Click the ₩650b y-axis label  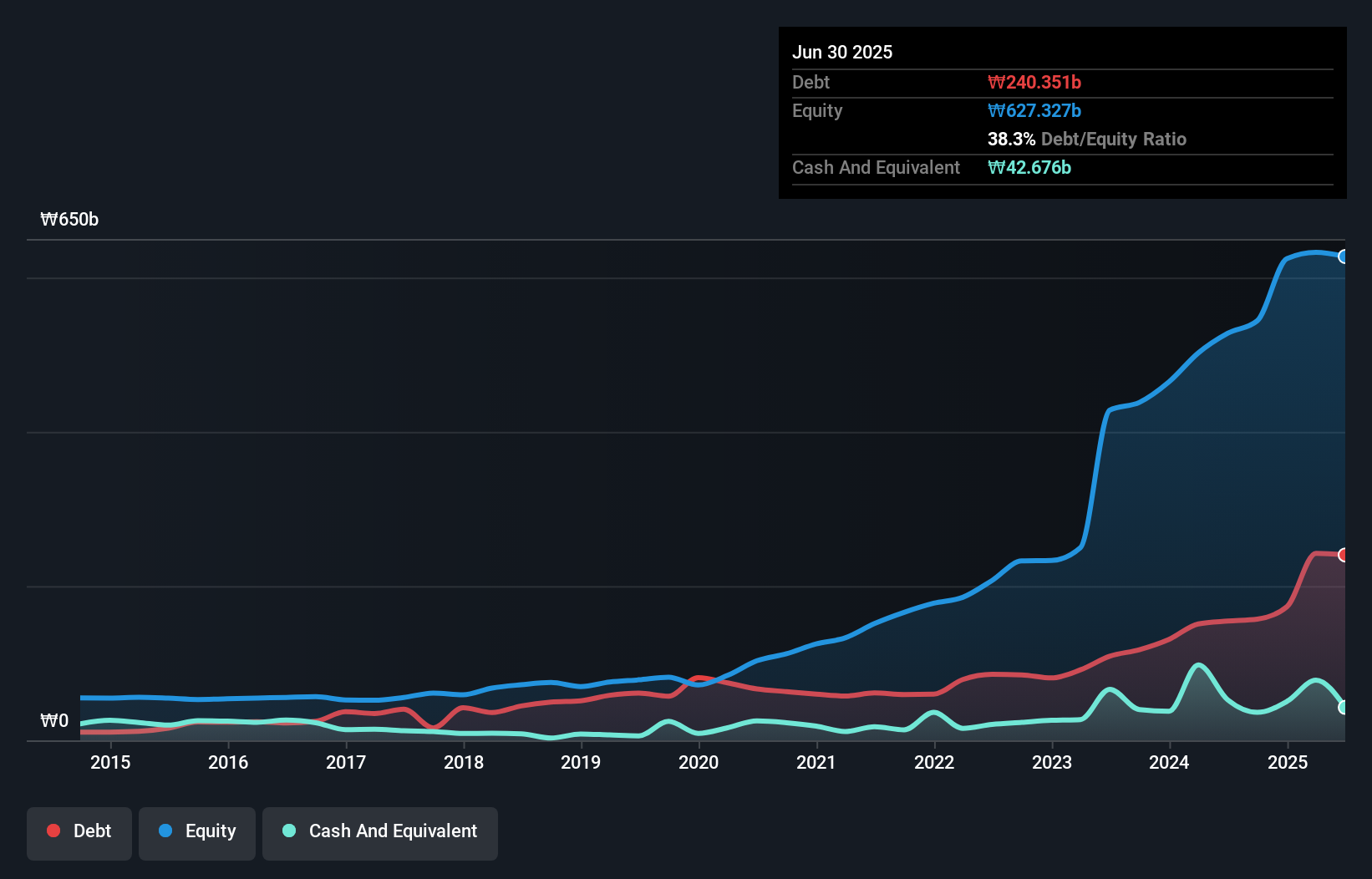pyautogui.click(x=69, y=220)
